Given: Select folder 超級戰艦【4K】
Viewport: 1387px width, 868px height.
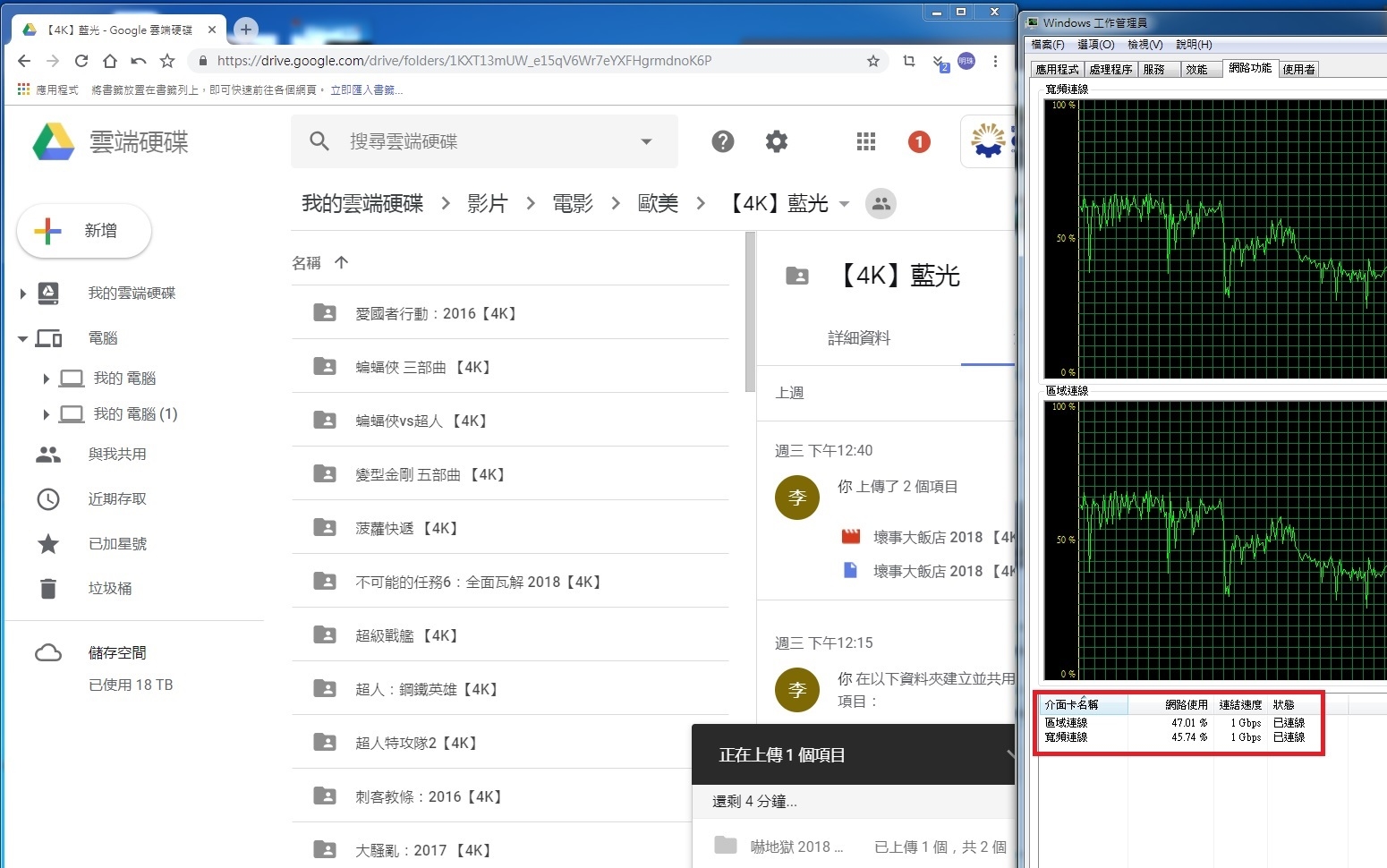Looking at the screenshot, I should 510,635.
